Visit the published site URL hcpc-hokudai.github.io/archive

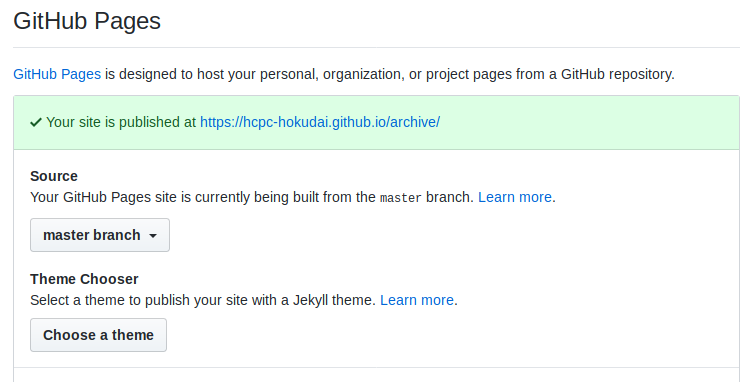(320, 122)
